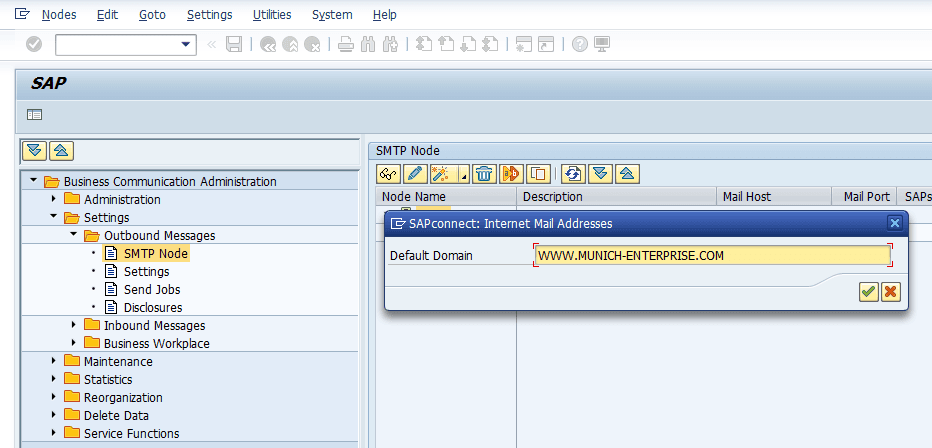Click the Save floppy disk icon
Screen dimensions: 932x448
(x=234, y=45)
